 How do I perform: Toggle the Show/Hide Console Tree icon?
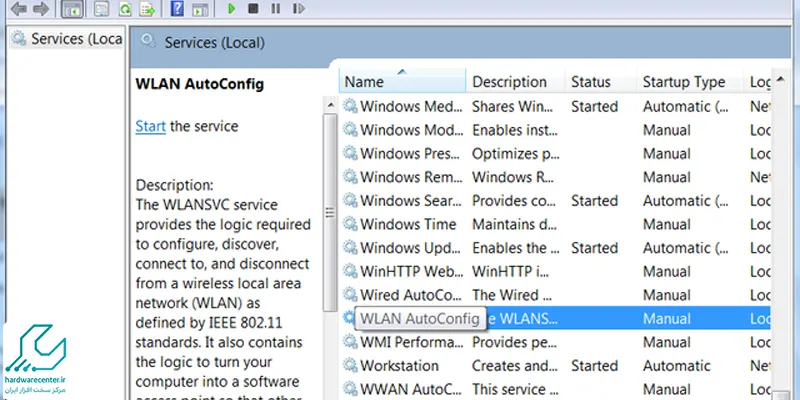tap(72, 9)
